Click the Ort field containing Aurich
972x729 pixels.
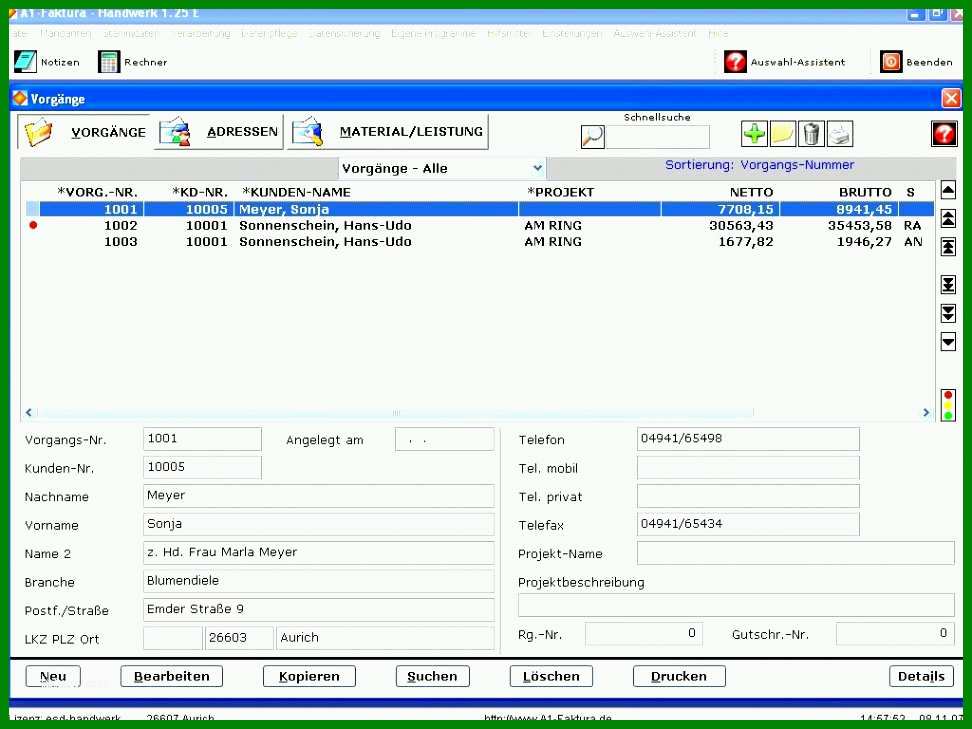(x=386, y=638)
